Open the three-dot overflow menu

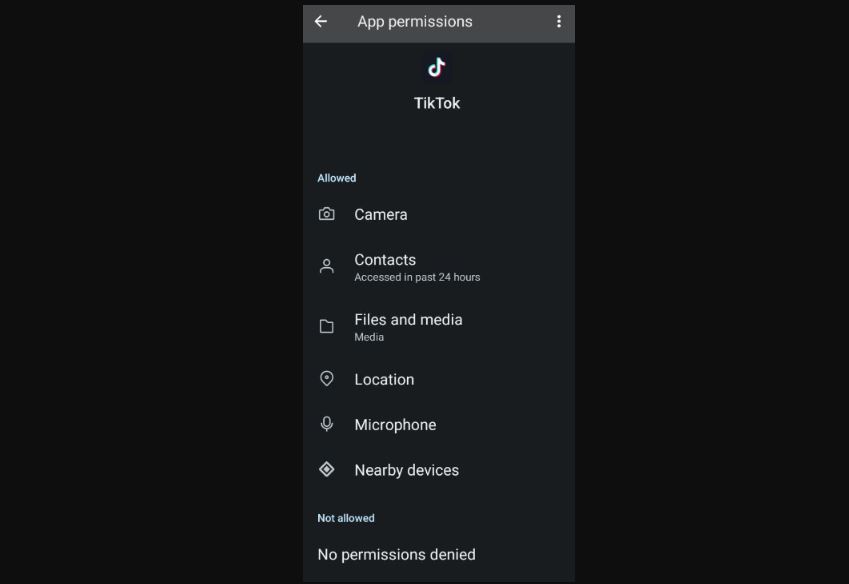pyautogui.click(x=559, y=22)
